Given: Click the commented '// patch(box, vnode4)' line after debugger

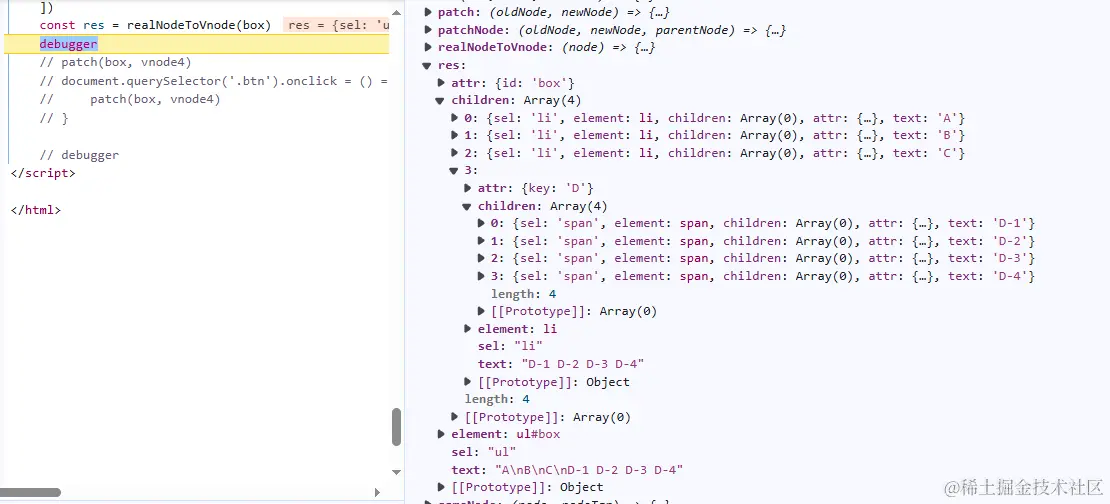Looking at the screenshot, I should tap(115, 62).
